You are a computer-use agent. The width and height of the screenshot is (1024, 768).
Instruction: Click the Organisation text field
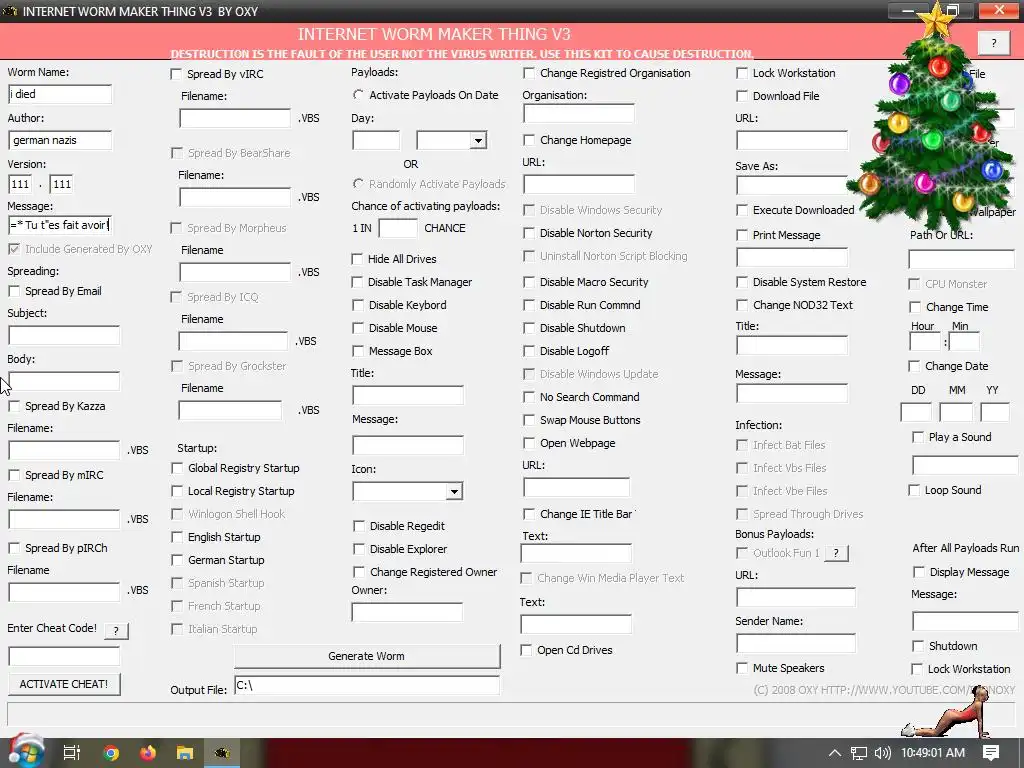point(579,114)
